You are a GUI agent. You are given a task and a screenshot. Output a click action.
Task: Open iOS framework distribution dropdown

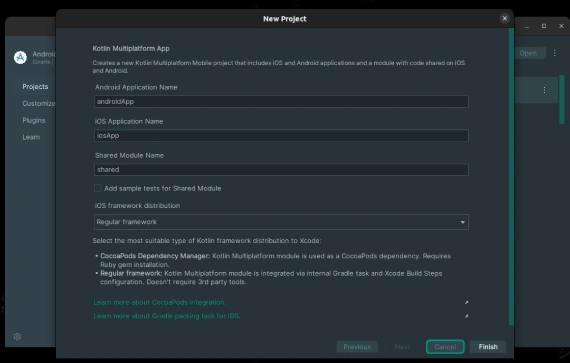click(x=281, y=222)
